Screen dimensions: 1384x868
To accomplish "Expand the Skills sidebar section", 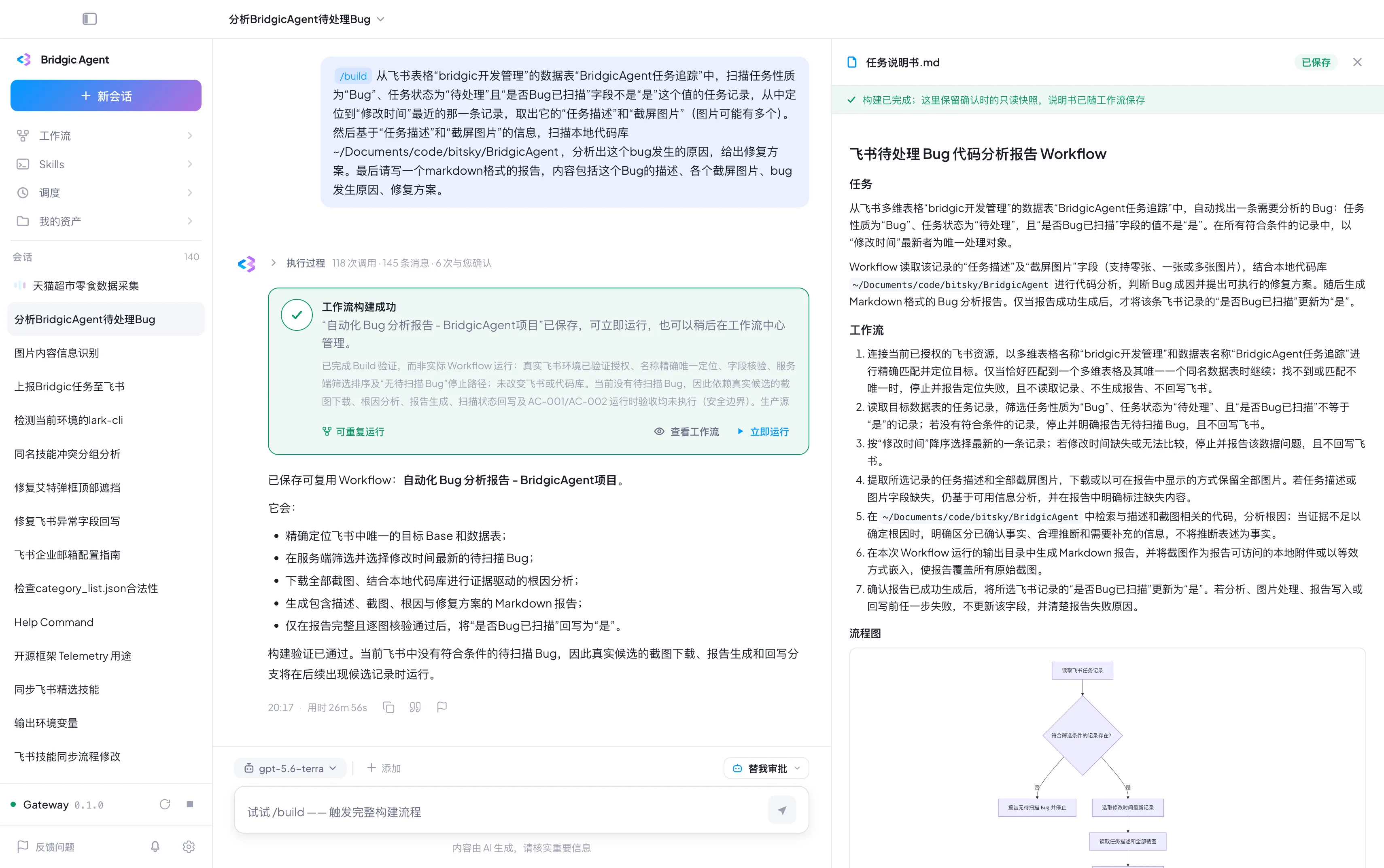I will click(x=189, y=164).
